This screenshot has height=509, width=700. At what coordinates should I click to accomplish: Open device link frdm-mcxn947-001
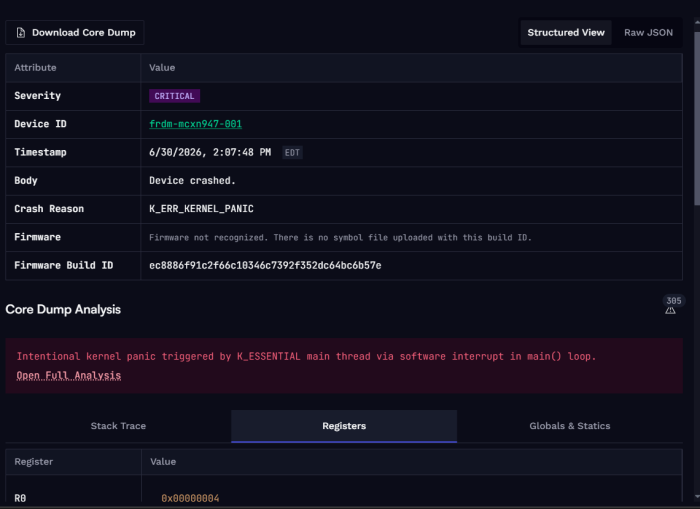click(x=196, y=124)
